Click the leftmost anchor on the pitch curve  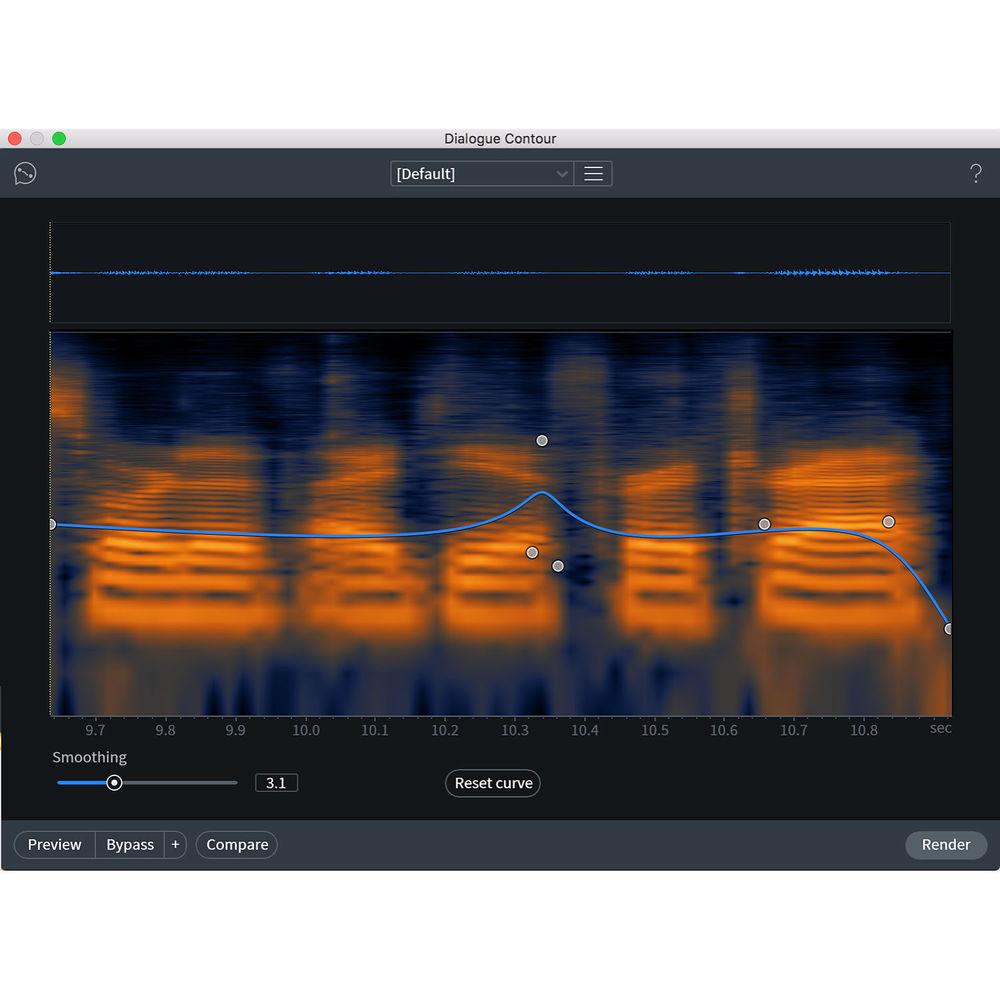pyautogui.click(x=51, y=523)
